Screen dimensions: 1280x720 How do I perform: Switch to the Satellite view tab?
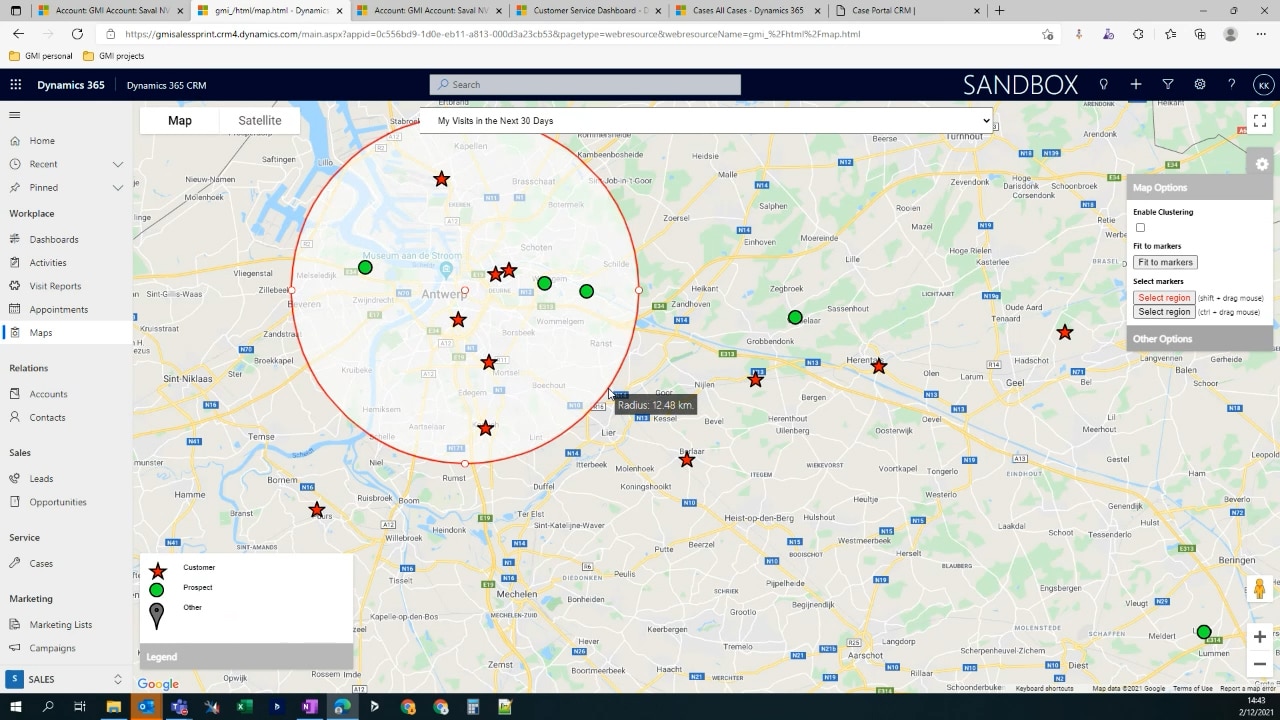point(260,121)
